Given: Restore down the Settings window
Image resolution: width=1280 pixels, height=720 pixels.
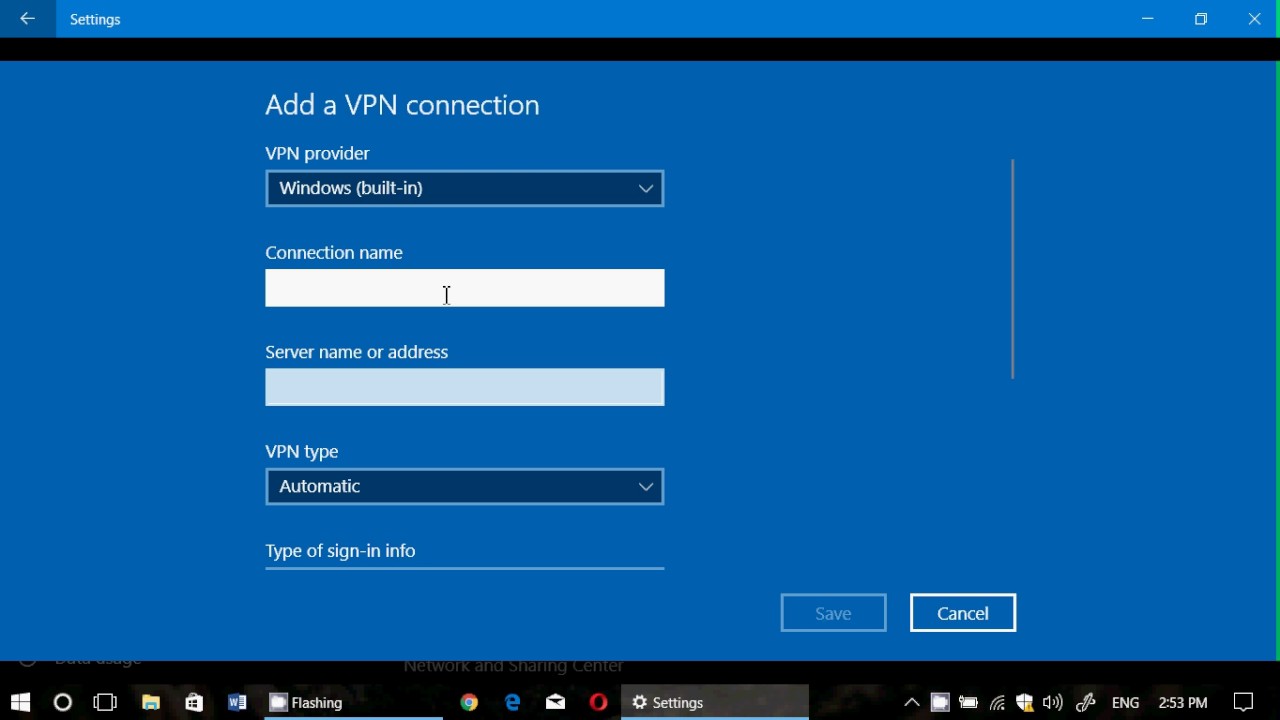Looking at the screenshot, I should [x=1201, y=19].
